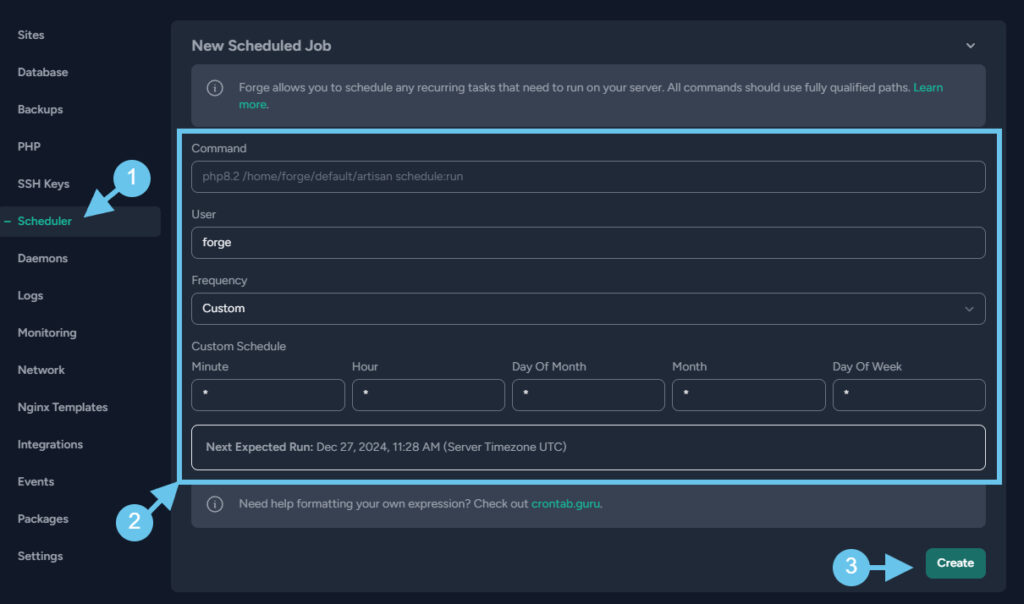The width and height of the screenshot is (1024, 604).
Task: Collapse the New Scheduled Job panel
Action: (x=970, y=46)
